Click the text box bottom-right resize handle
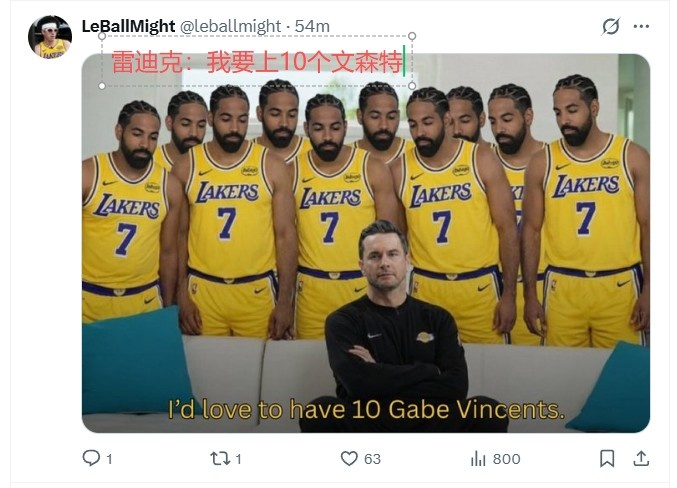 click(x=412, y=86)
